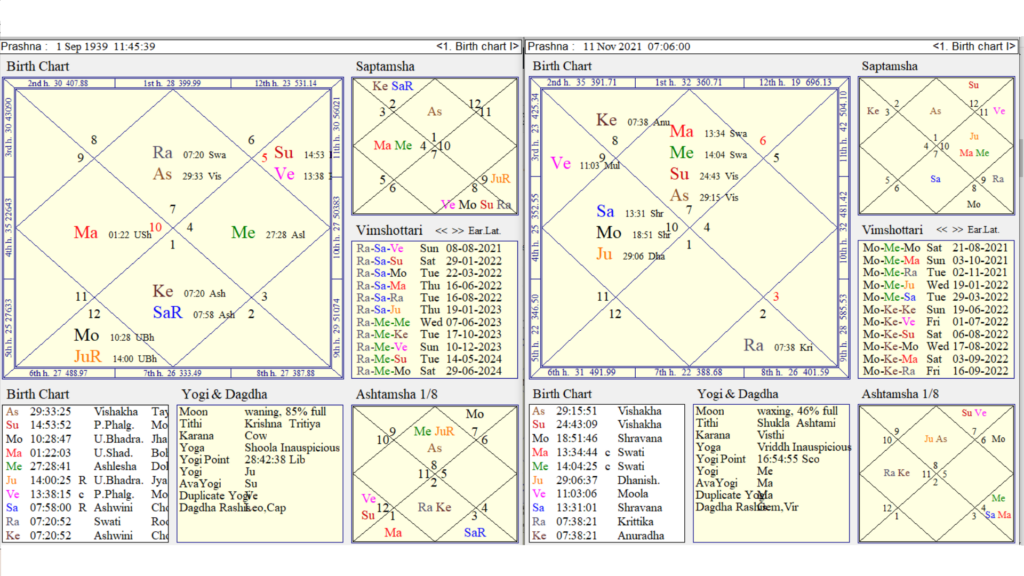
Task: Click the "Vriddh Inauspicious" Yoga entry
Action: (804, 447)
